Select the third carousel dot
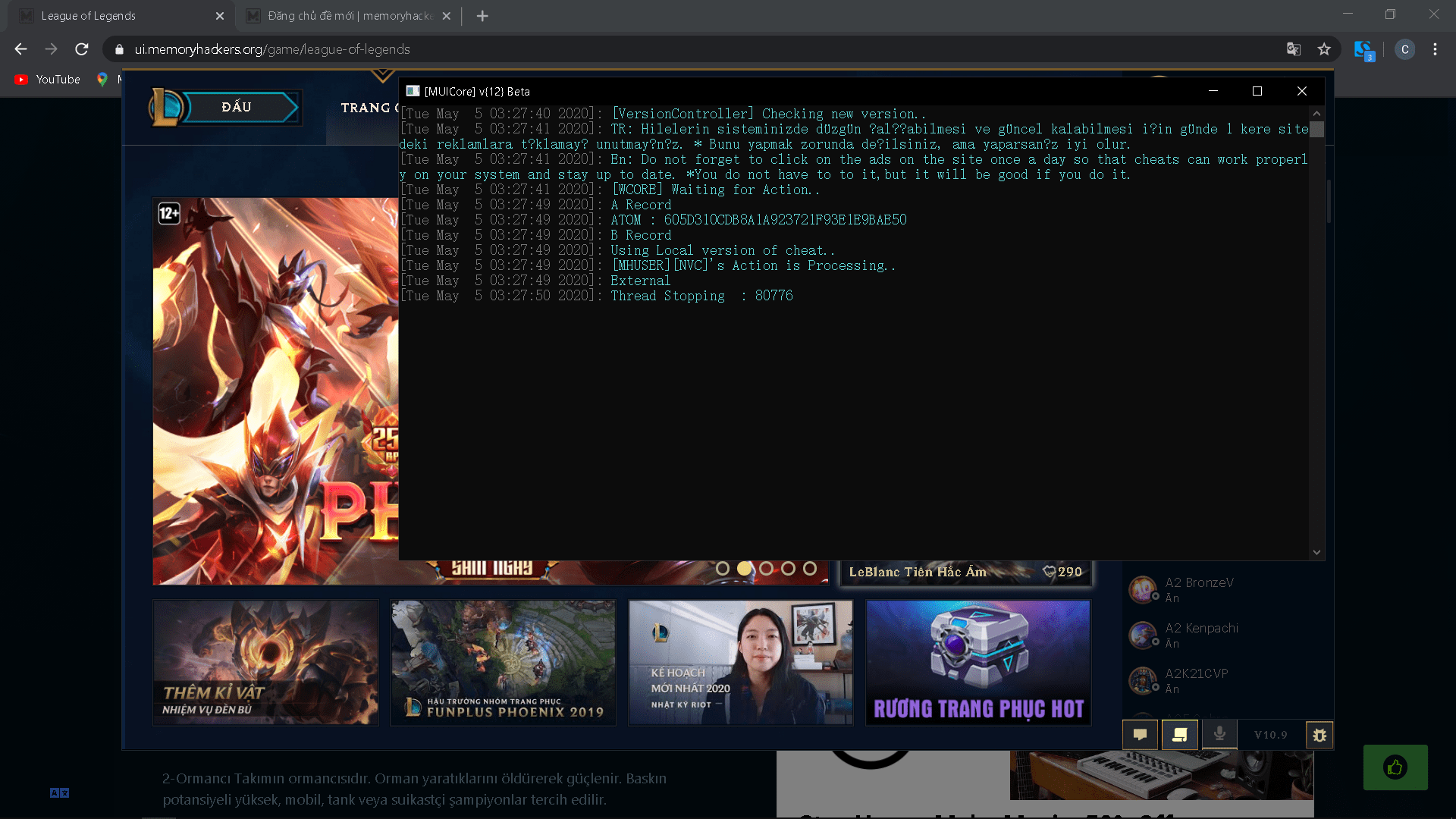Image resolution: width=1456 pixels, height=819 pixels. pos(767,569)
